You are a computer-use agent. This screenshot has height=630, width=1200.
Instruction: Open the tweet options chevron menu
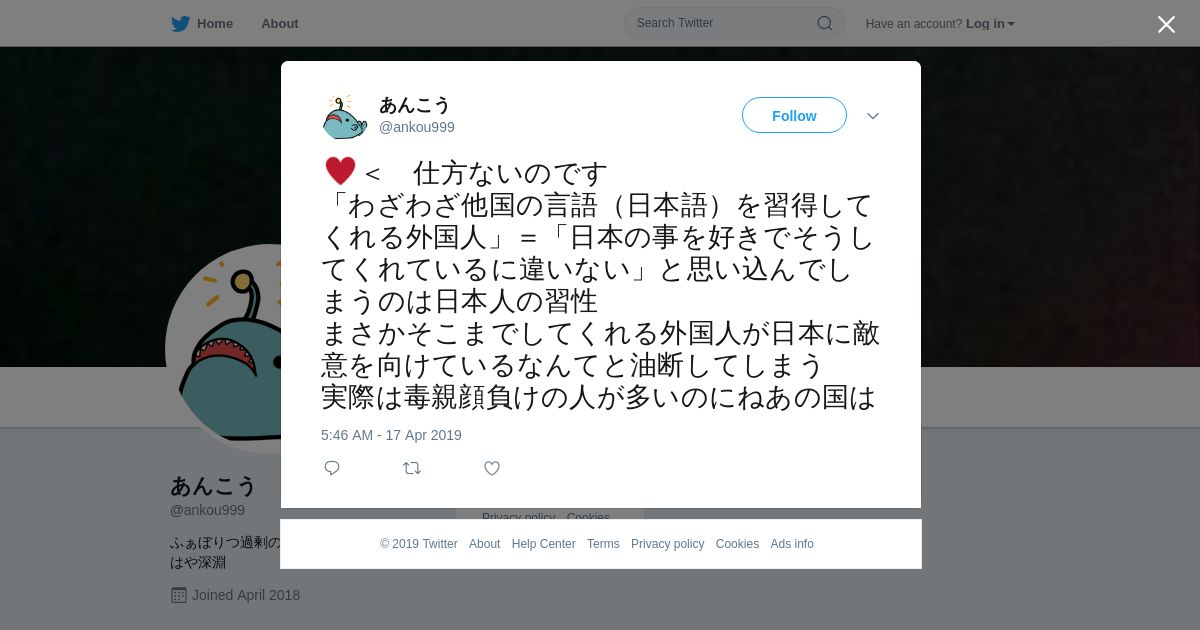[x=873, y=116]
